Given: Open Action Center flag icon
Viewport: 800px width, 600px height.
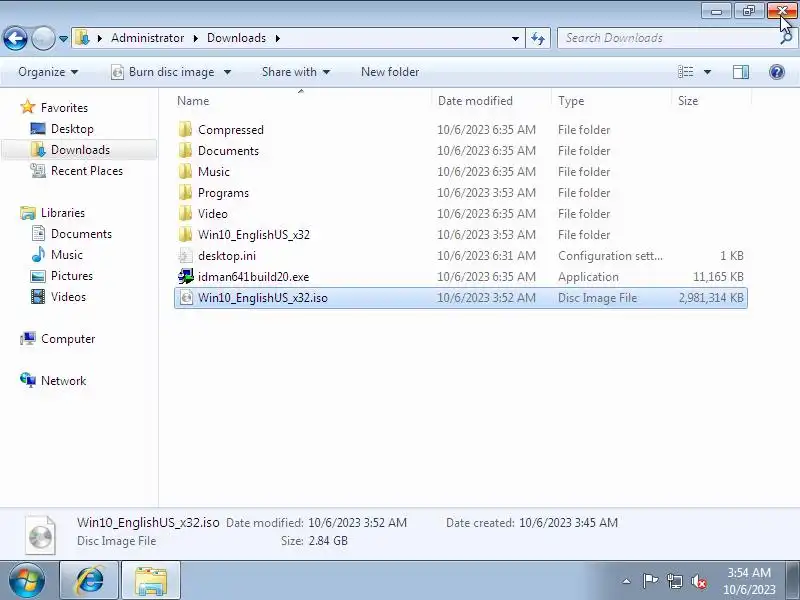Looking at the screenshot, I should [650, 581].
